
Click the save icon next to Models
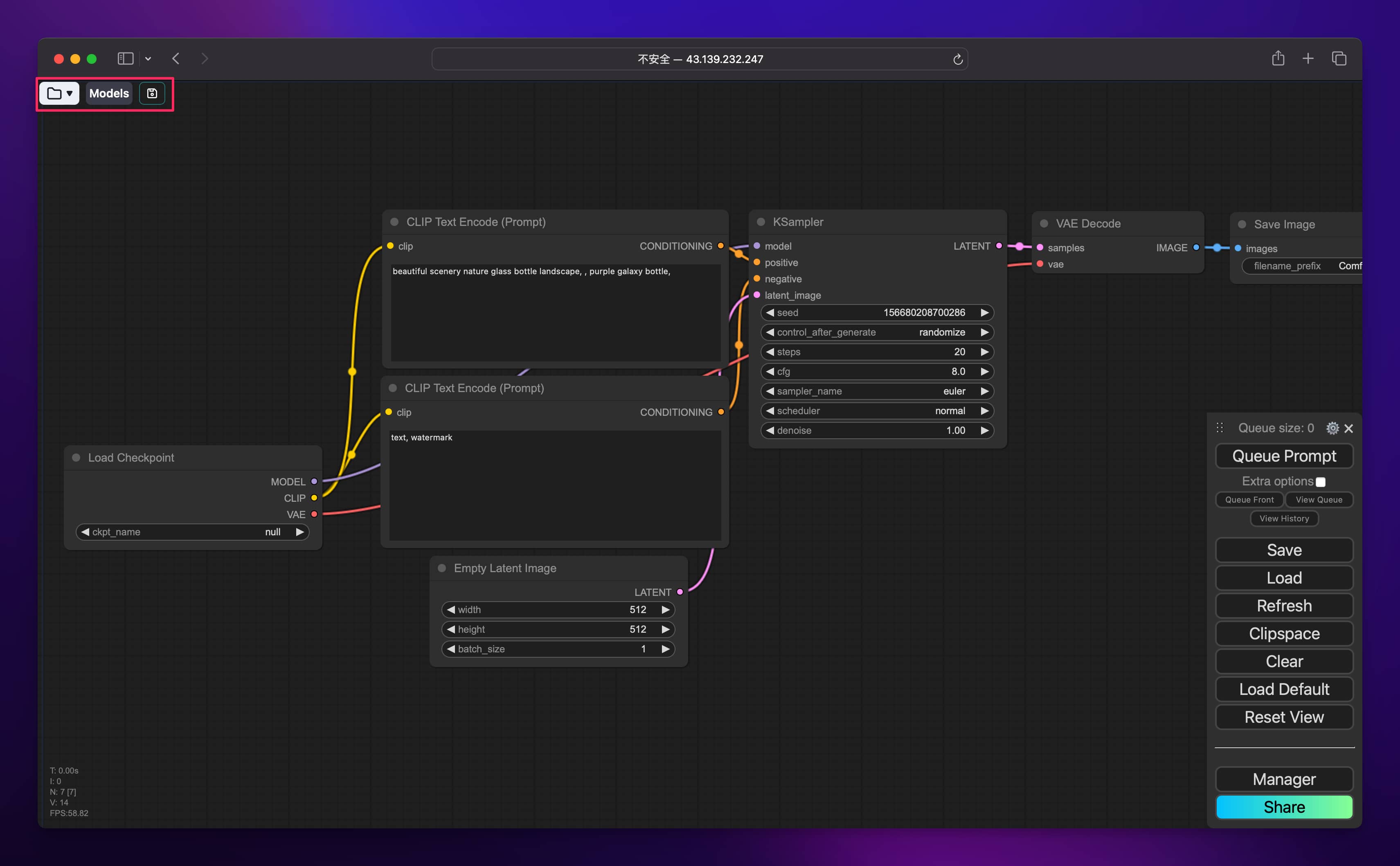(x=152, y=93)
